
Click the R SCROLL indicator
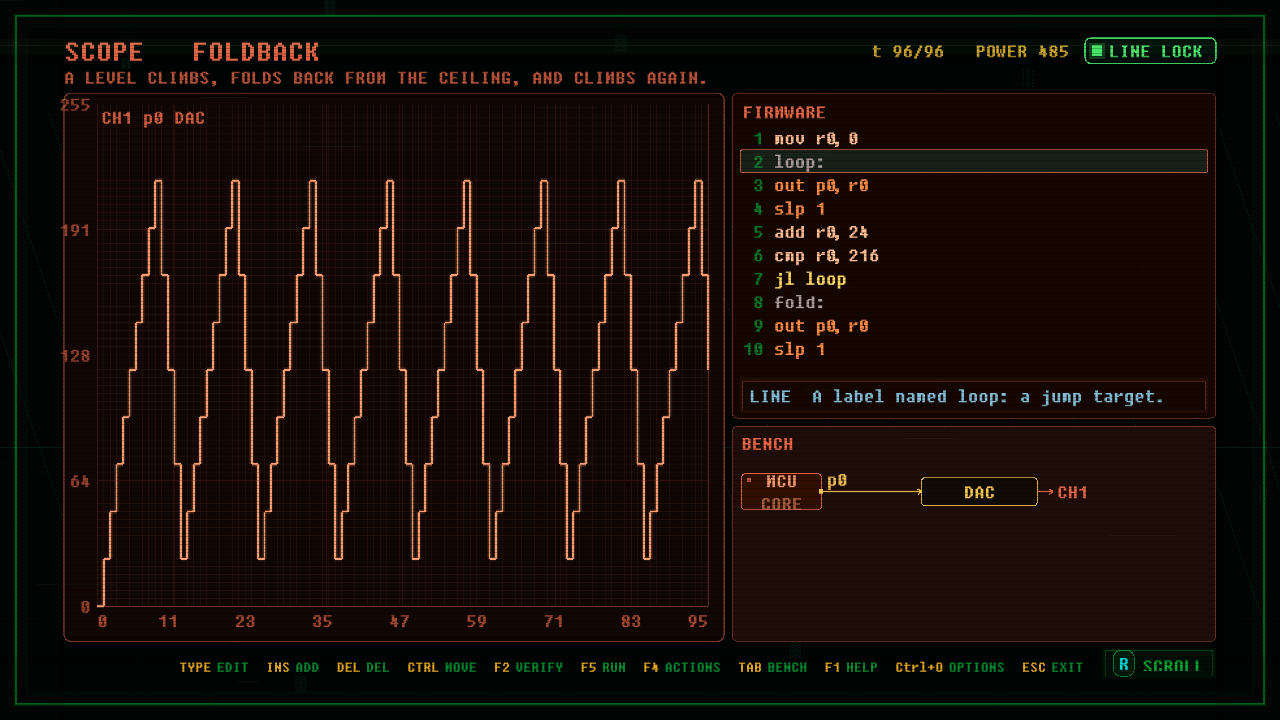click(x=1159, y=665)
